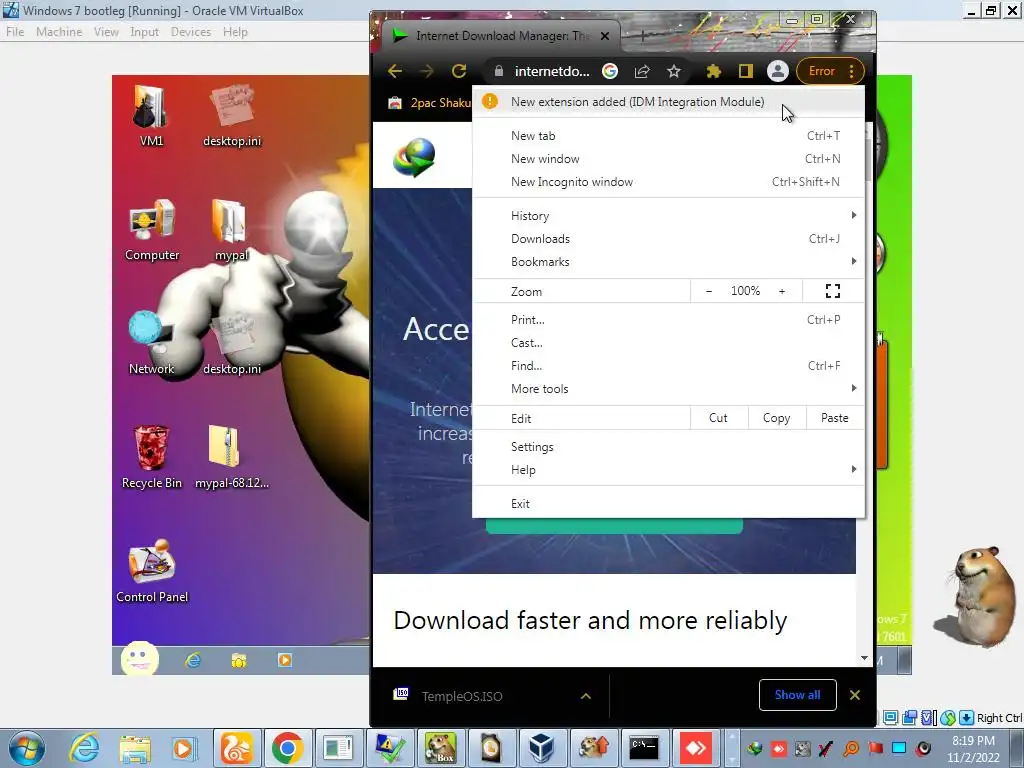Screen dimensions: 1024x768
Task: Select mypal folder on guest desktop
Action: pos(231,231)
